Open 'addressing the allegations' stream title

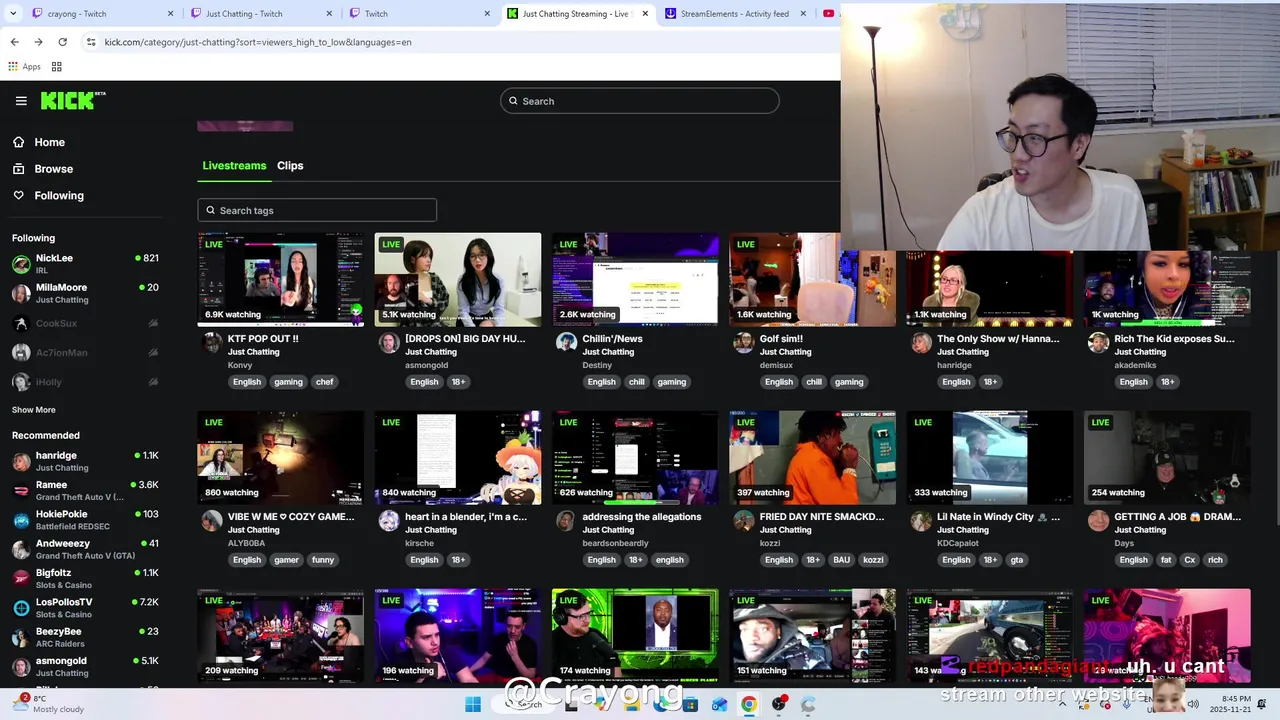coord(642,517)
